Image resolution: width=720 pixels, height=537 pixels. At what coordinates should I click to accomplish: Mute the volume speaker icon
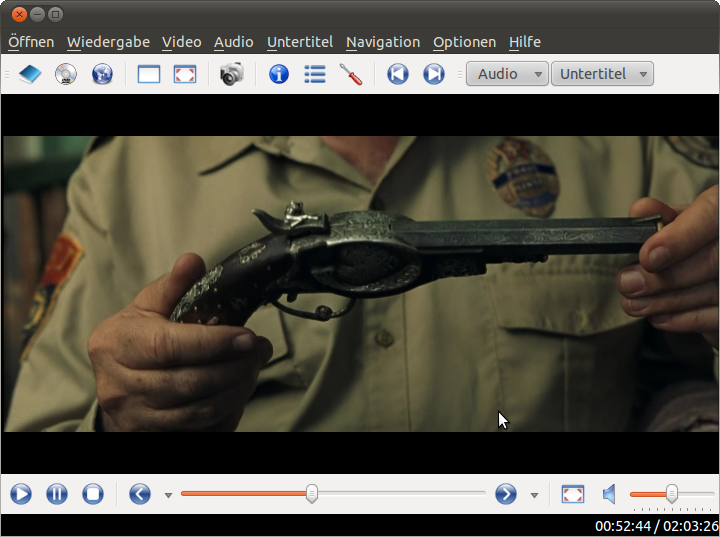coord(609,494)
